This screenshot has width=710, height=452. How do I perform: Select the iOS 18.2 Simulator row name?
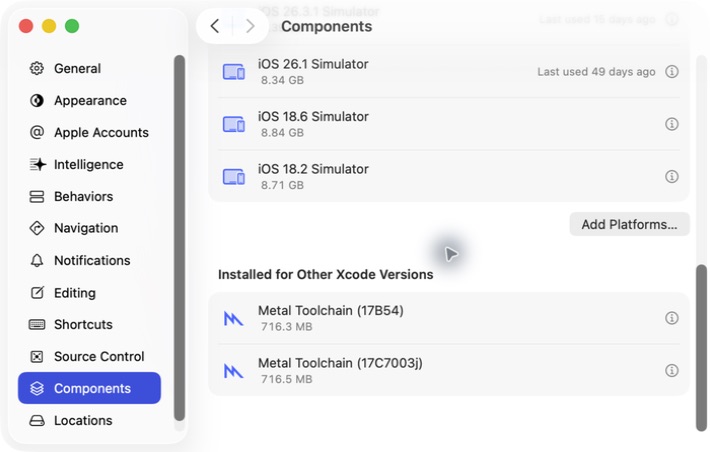[313, 169]
